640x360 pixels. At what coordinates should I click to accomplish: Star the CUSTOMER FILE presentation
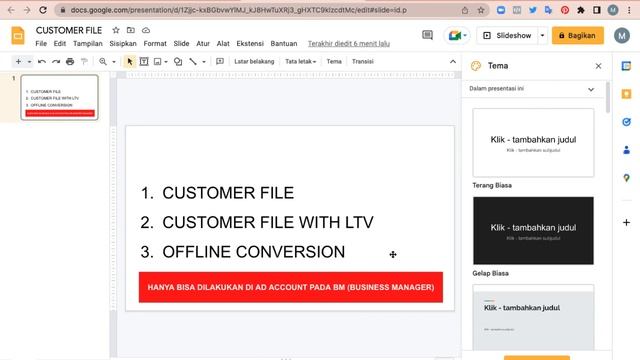point(116,30)
